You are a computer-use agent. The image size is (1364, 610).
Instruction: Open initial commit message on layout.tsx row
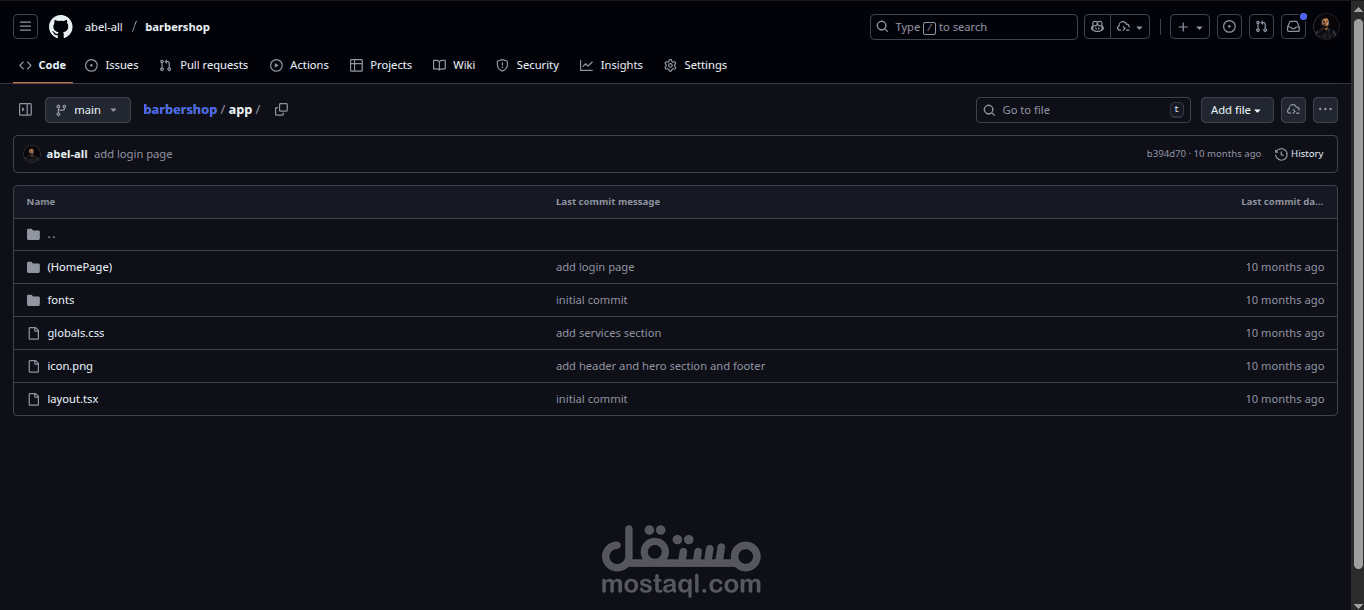click(592, 399)
